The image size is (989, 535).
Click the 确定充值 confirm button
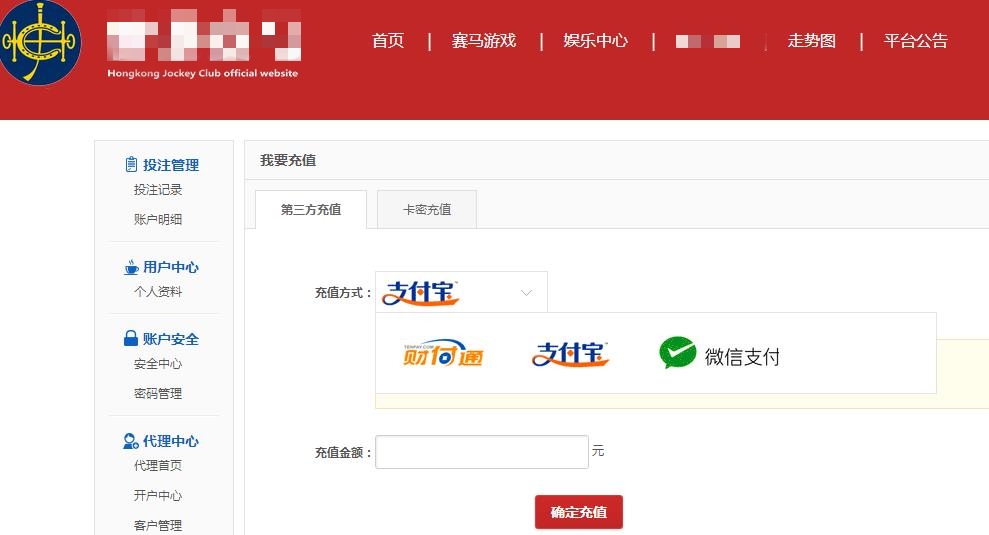click(x=579, y=512)
